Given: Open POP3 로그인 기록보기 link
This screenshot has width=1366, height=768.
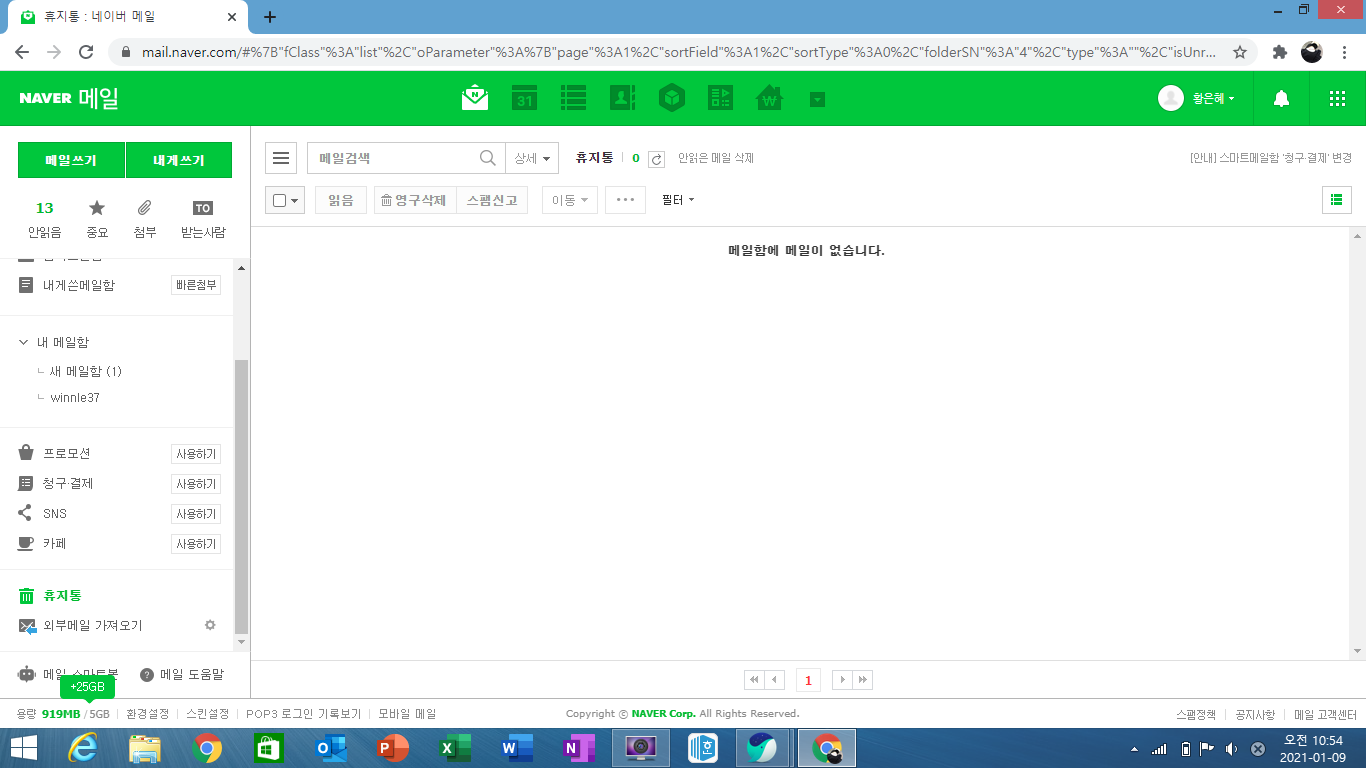Looking at the screenshot, I should [x=304, y=714].
